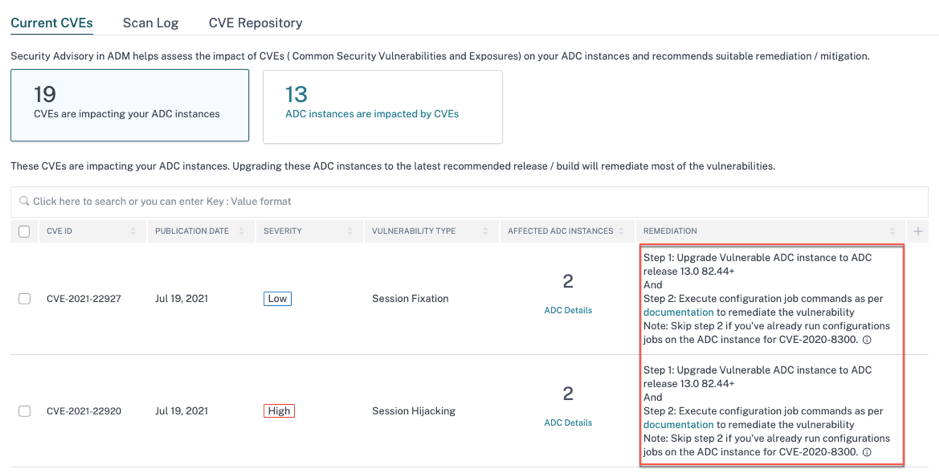Click affected count 2 for Session Hijacking
Screen dimensions: 939x472
(568, 394)
